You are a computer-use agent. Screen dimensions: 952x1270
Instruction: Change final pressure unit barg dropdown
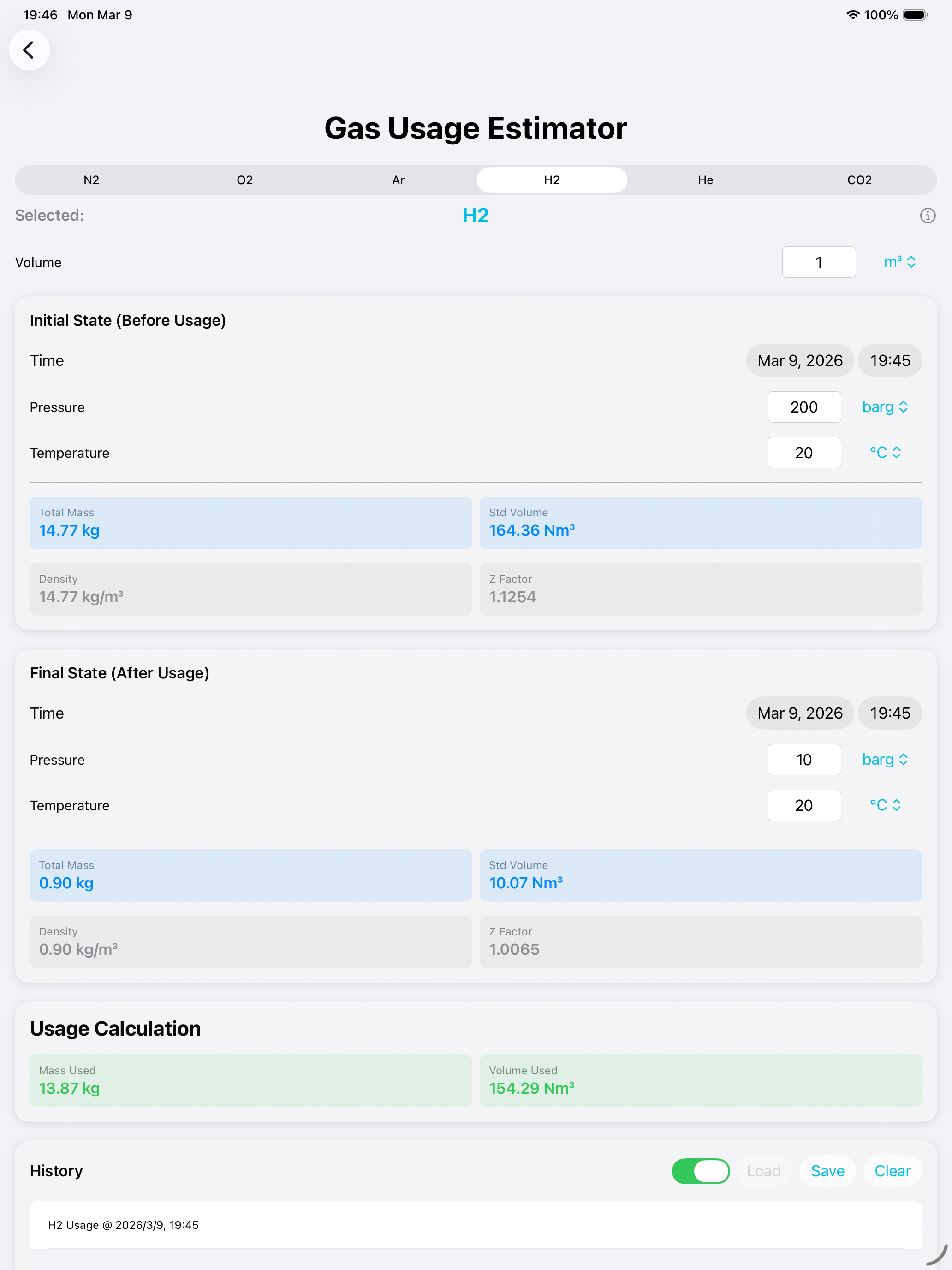coord(884,760)
